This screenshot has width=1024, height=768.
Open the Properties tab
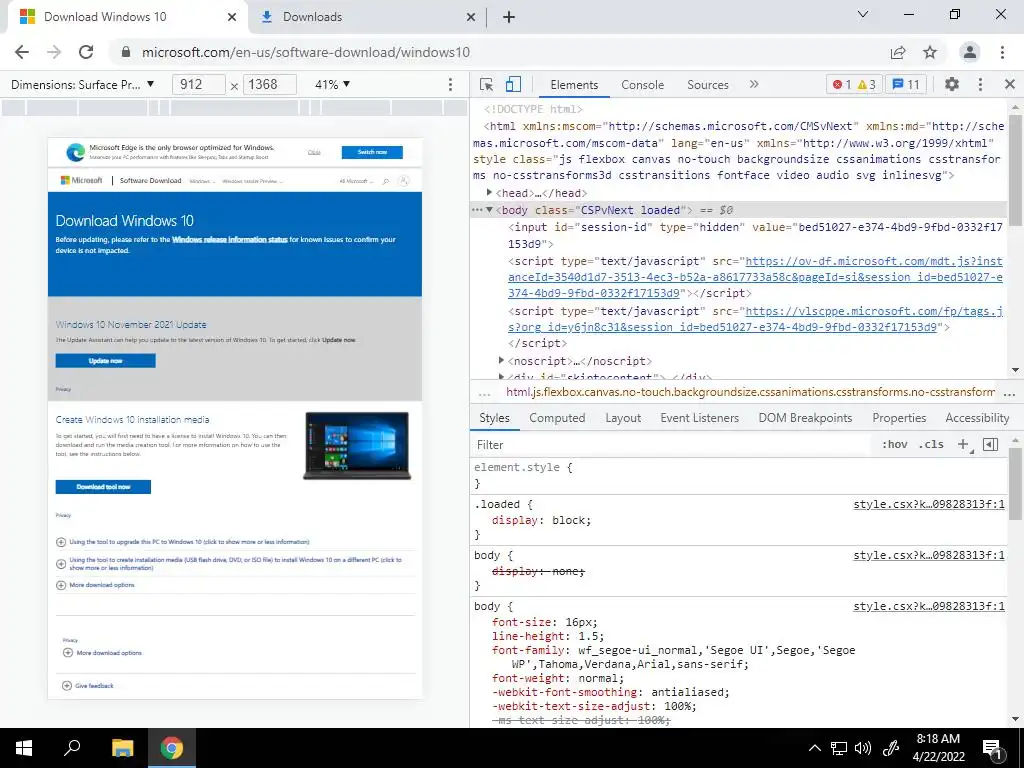(899, 418)
